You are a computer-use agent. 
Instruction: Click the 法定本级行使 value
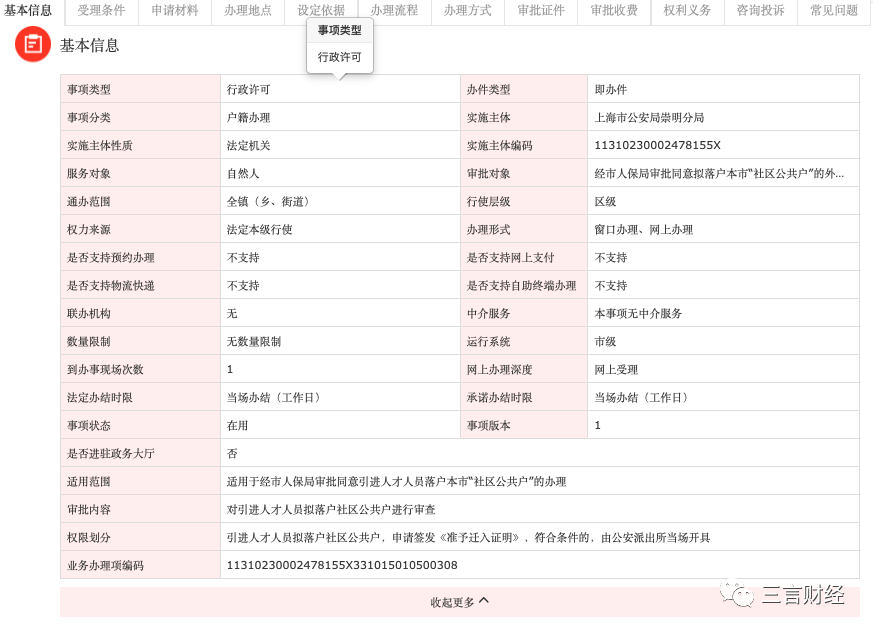[259, 229]
